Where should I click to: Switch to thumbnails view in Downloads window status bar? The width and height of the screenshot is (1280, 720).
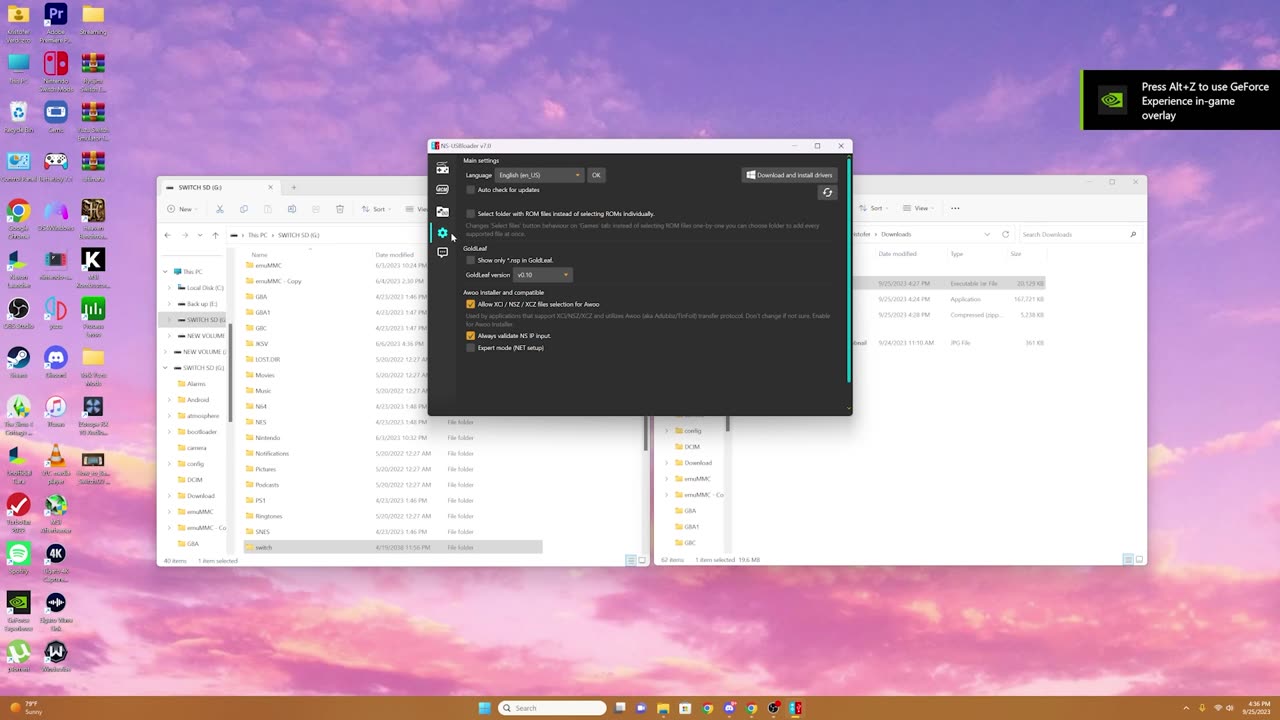pyautogui.click(x=1138, y=560)
